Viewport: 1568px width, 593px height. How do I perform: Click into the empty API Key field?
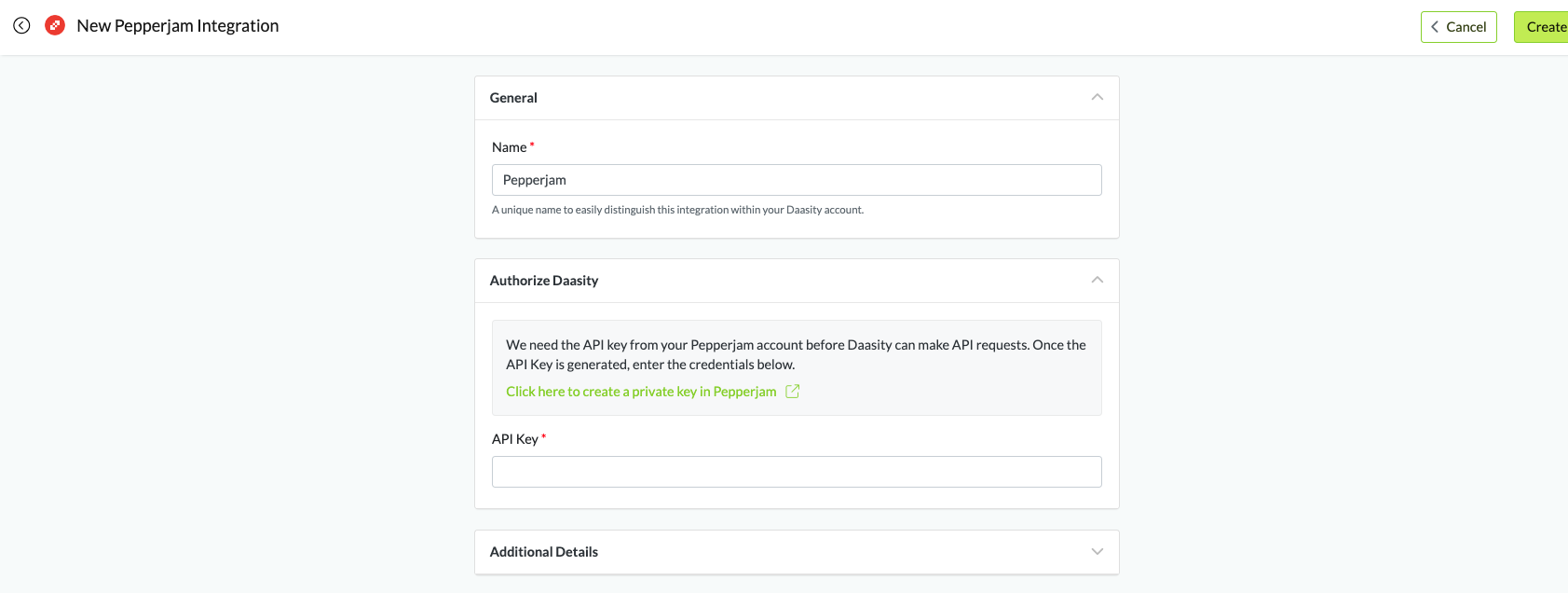click(x=797, y=472)
